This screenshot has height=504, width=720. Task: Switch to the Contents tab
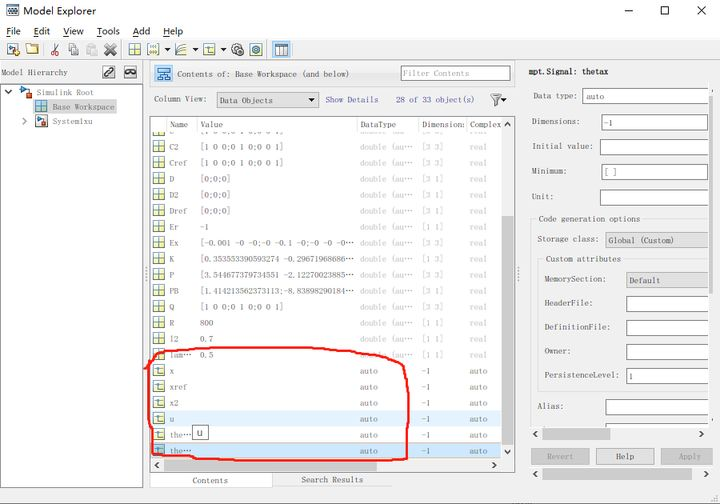[210, 480]
